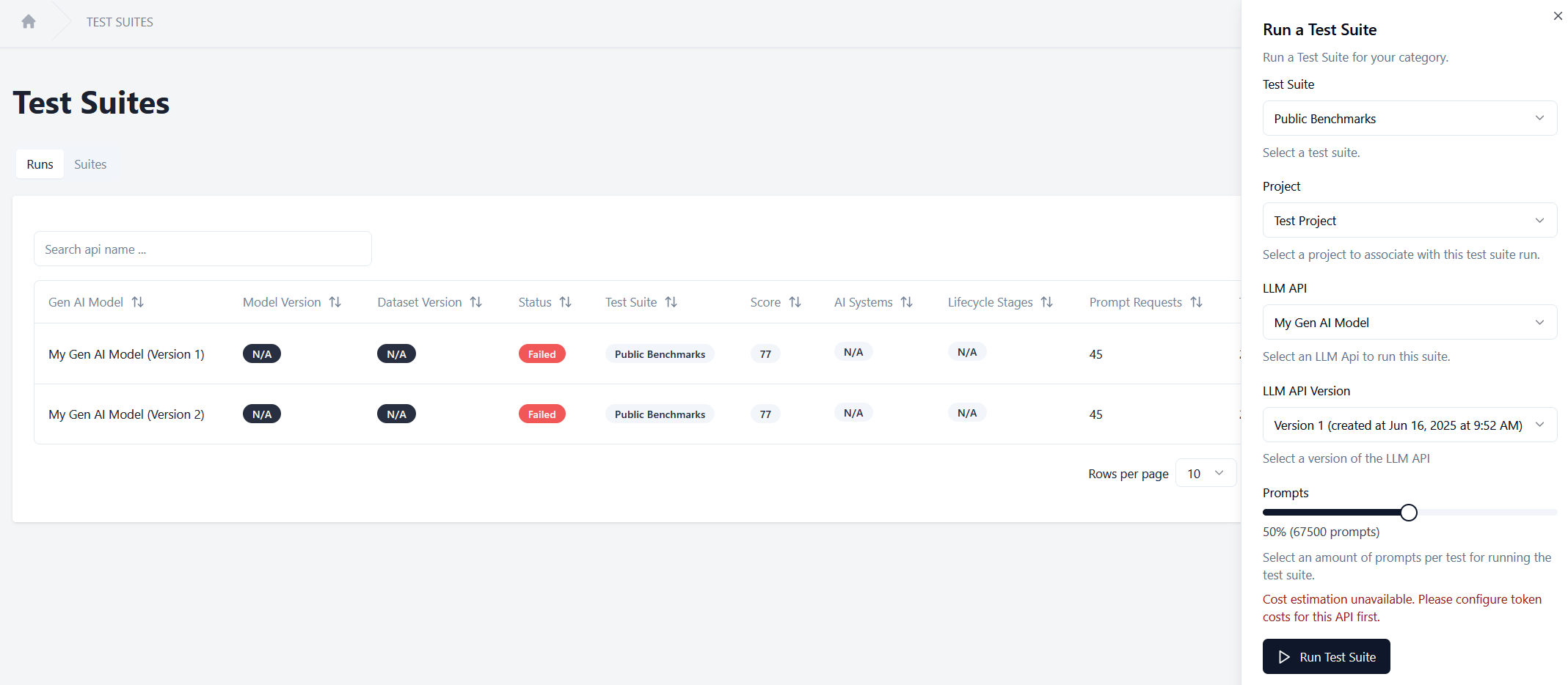Viewport: 1568px width, 685px height.
Task: Click the api name search field
Action: pyautogui.click(x=203, y=249)
